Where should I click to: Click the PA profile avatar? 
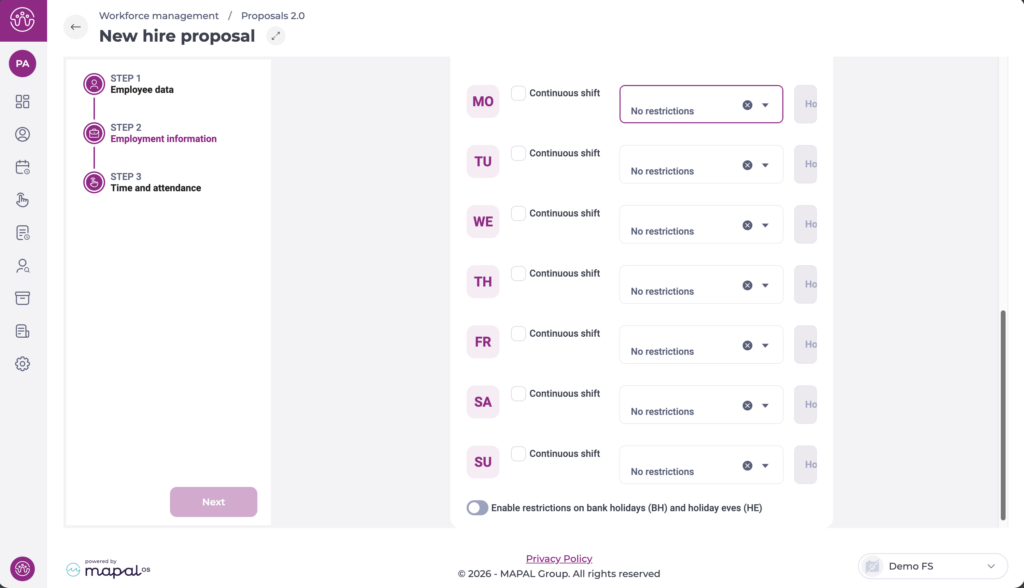click(22, 64)
